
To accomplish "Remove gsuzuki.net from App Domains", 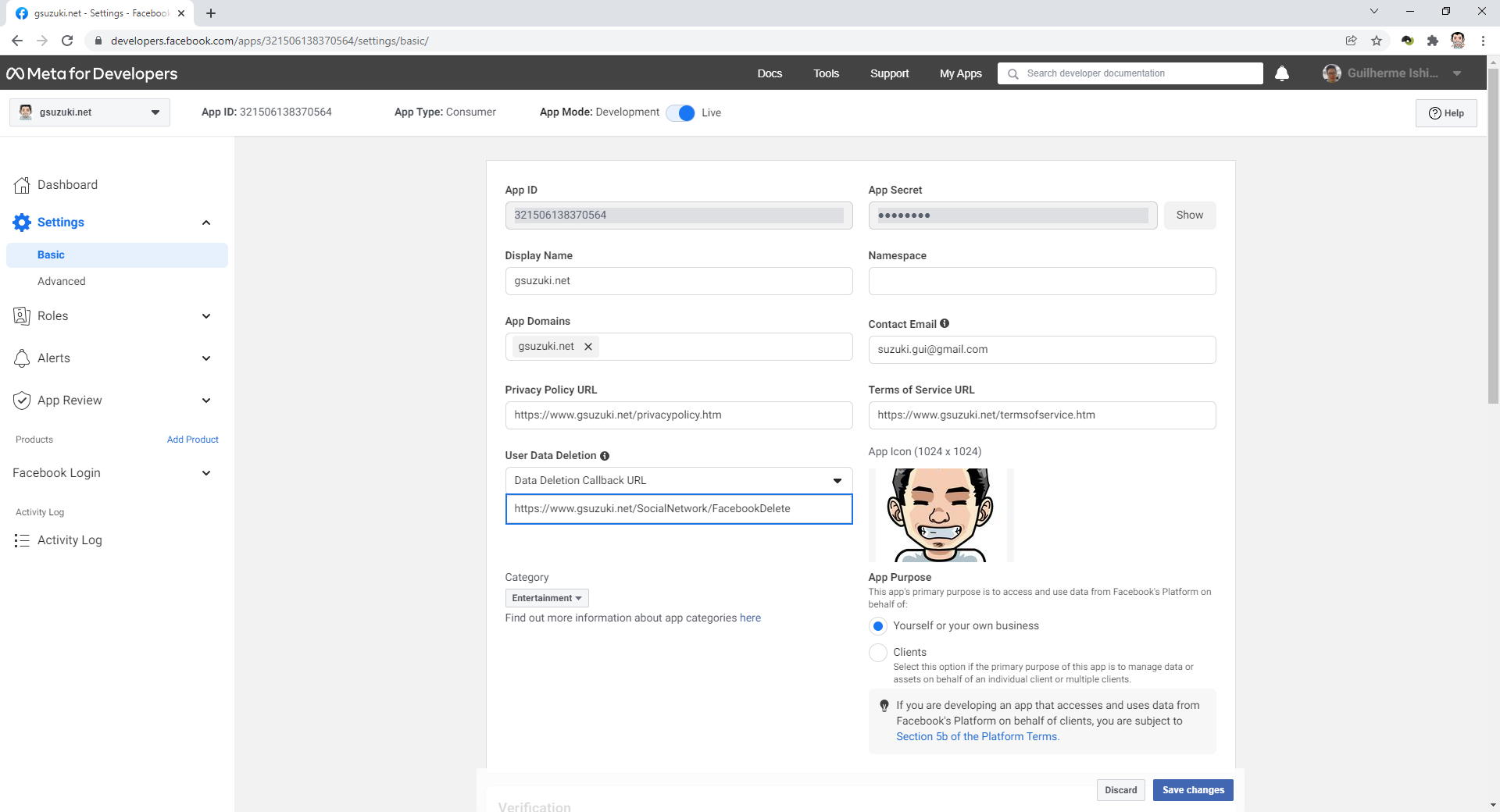I will tap(588, 347).
